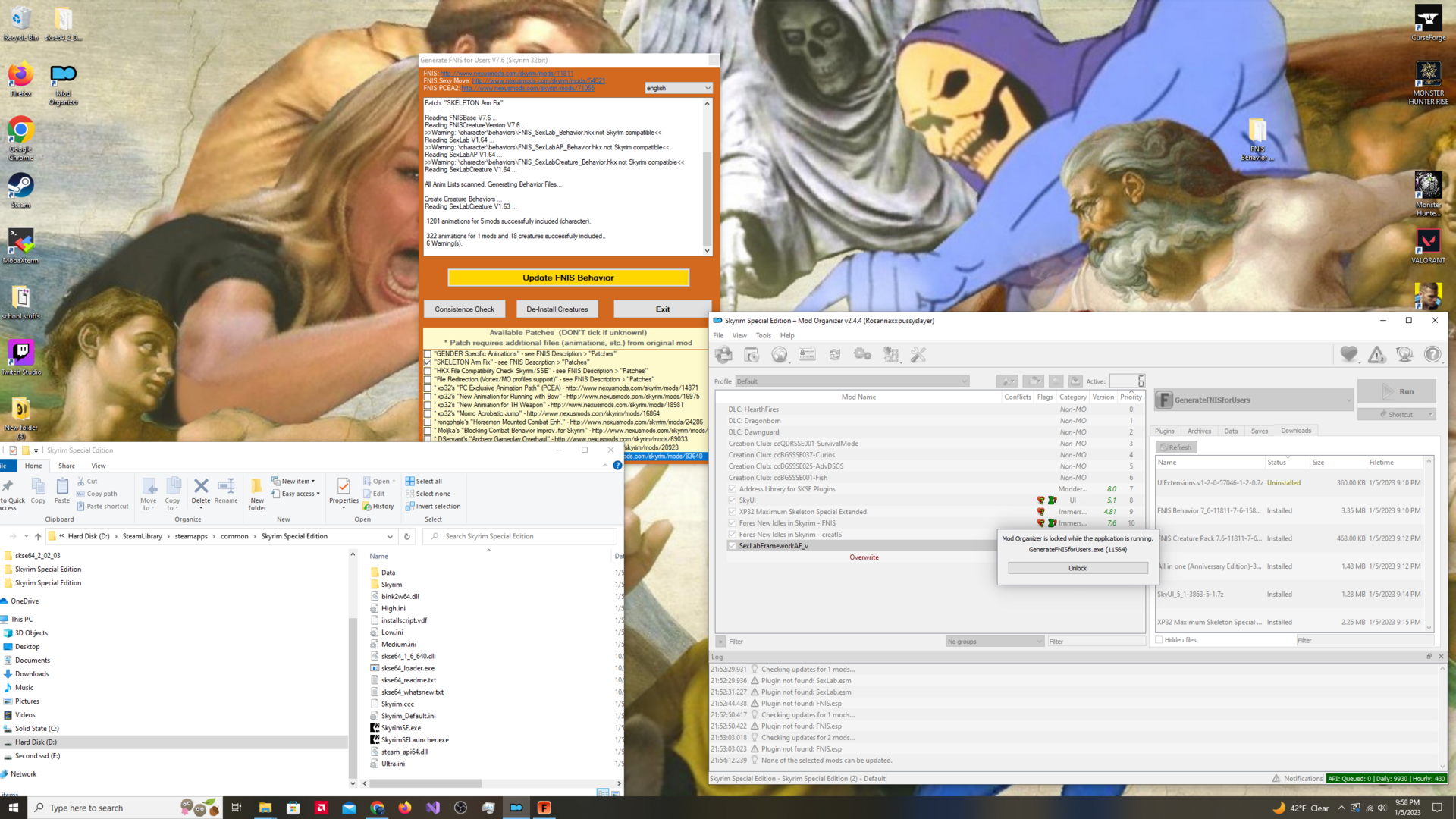Click the Help question mark icon

(1432, 354)
